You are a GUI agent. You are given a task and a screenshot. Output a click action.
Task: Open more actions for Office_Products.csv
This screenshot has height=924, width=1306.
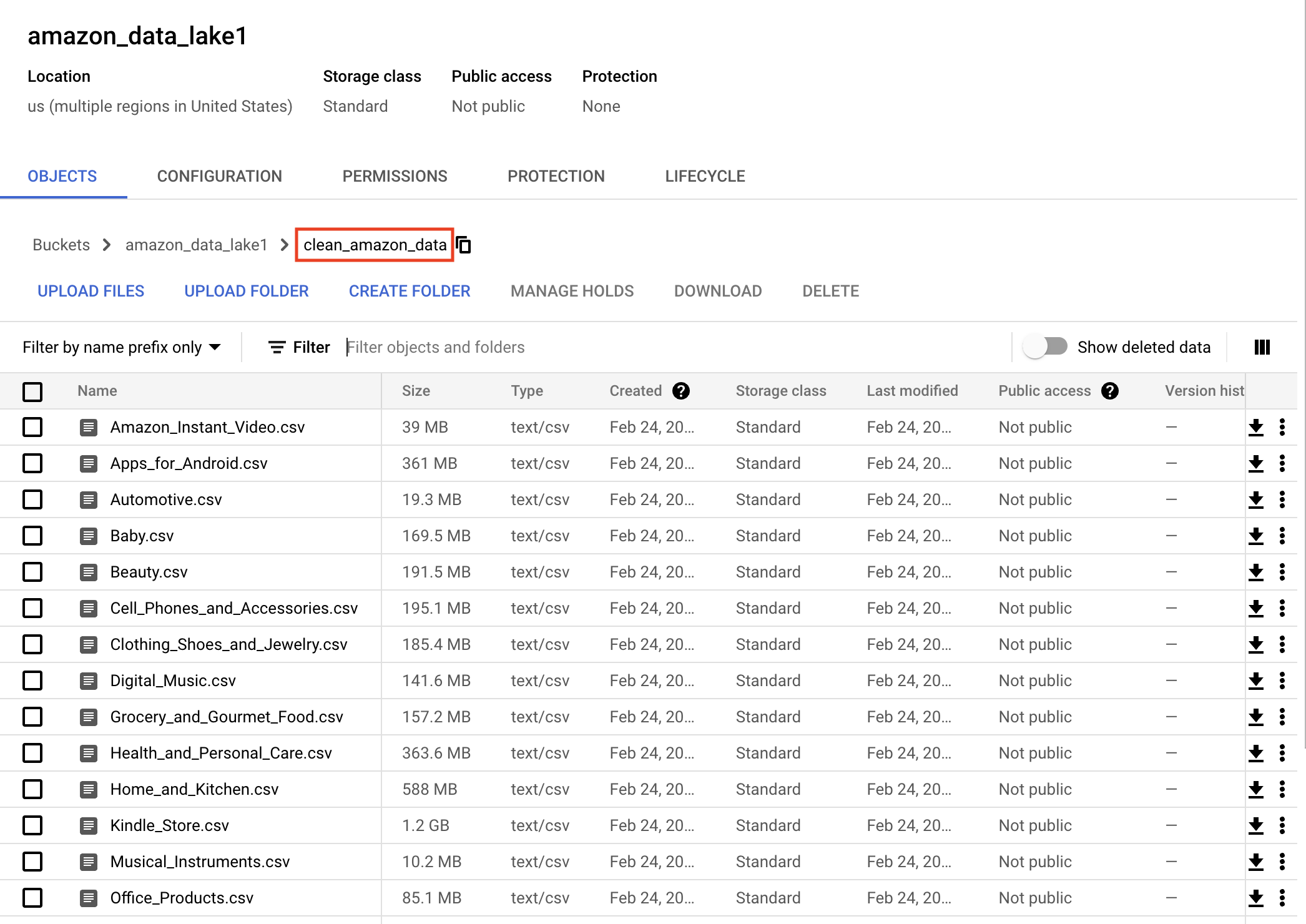1282,898
